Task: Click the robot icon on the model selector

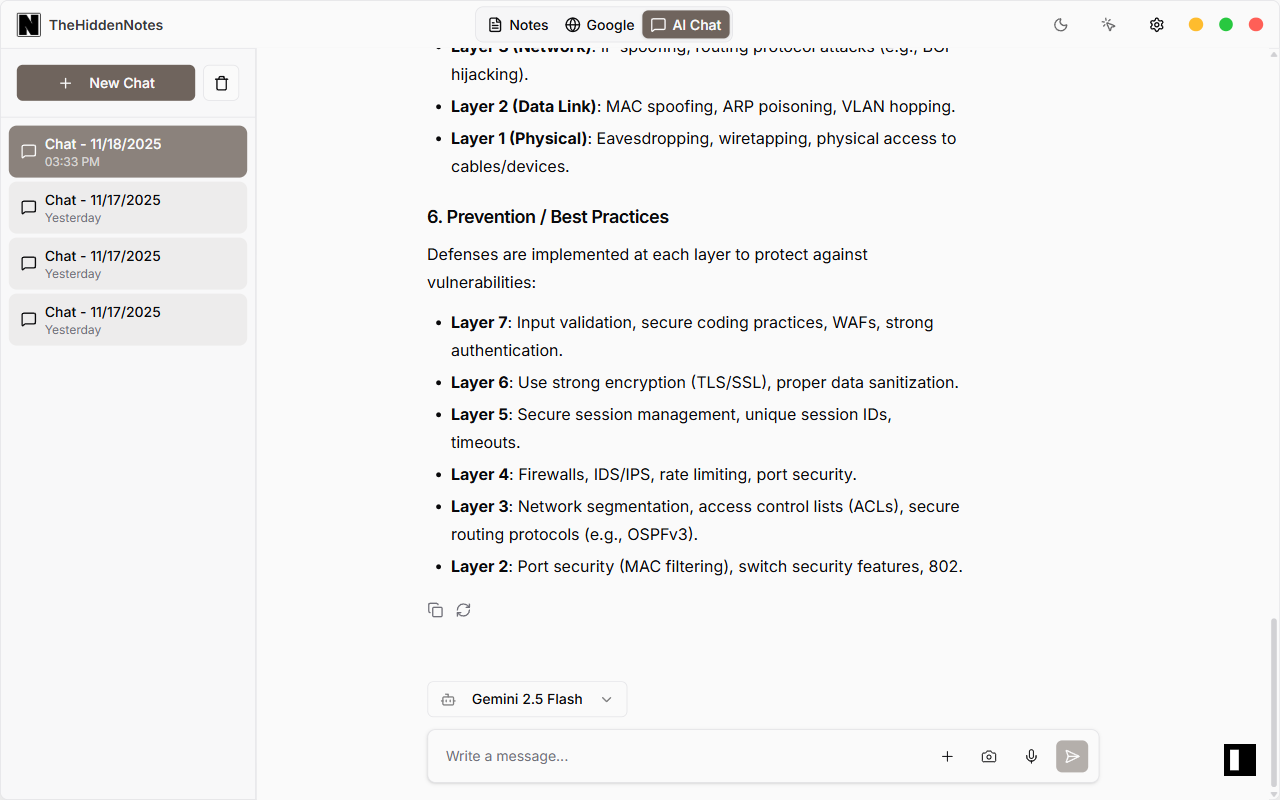Action: pyautogui.click(x=448, y=699)
